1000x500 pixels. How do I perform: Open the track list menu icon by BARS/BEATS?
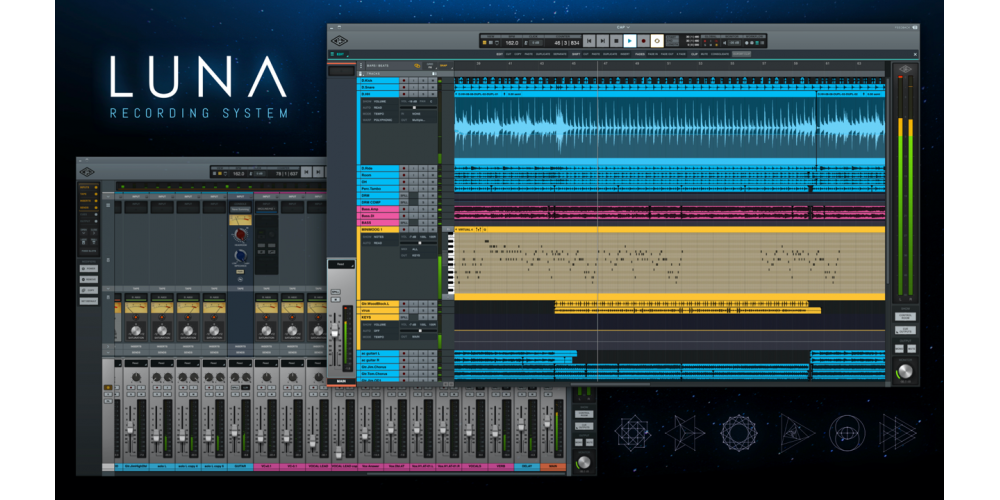pos(362,66)
